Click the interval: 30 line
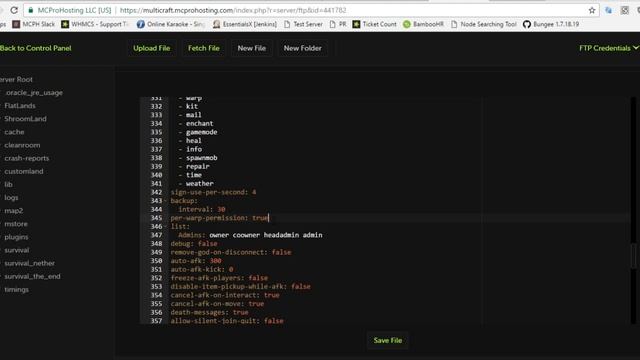Screen dimensions: 640x360 click(202, 209)
